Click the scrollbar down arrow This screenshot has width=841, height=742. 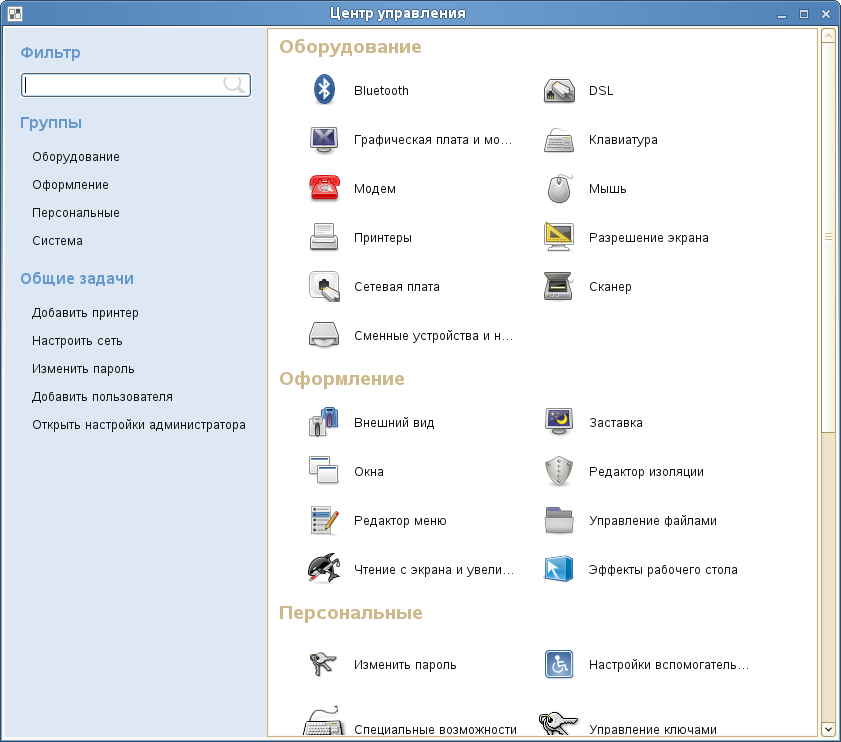[x=828, y=729]
